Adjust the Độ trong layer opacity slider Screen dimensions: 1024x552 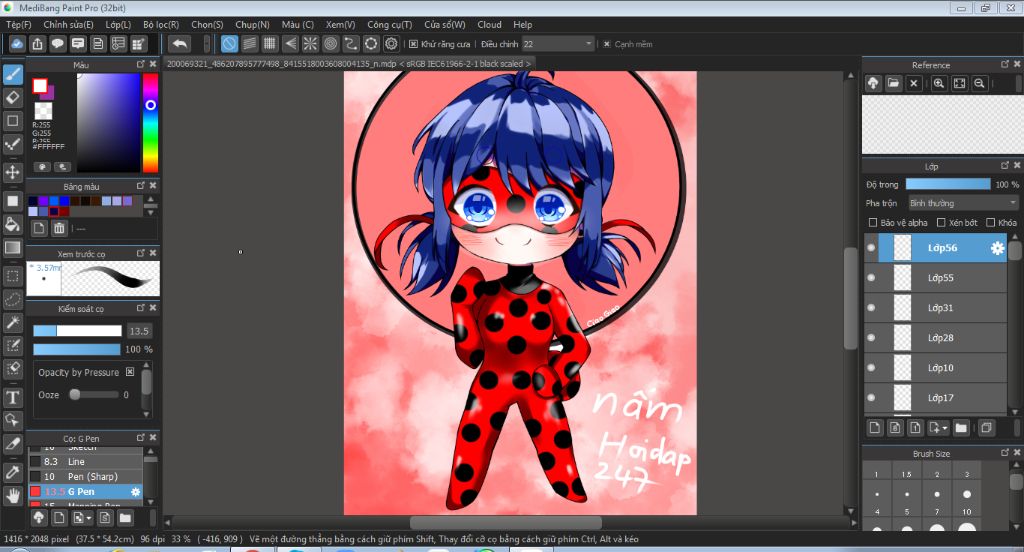(948, 185)
